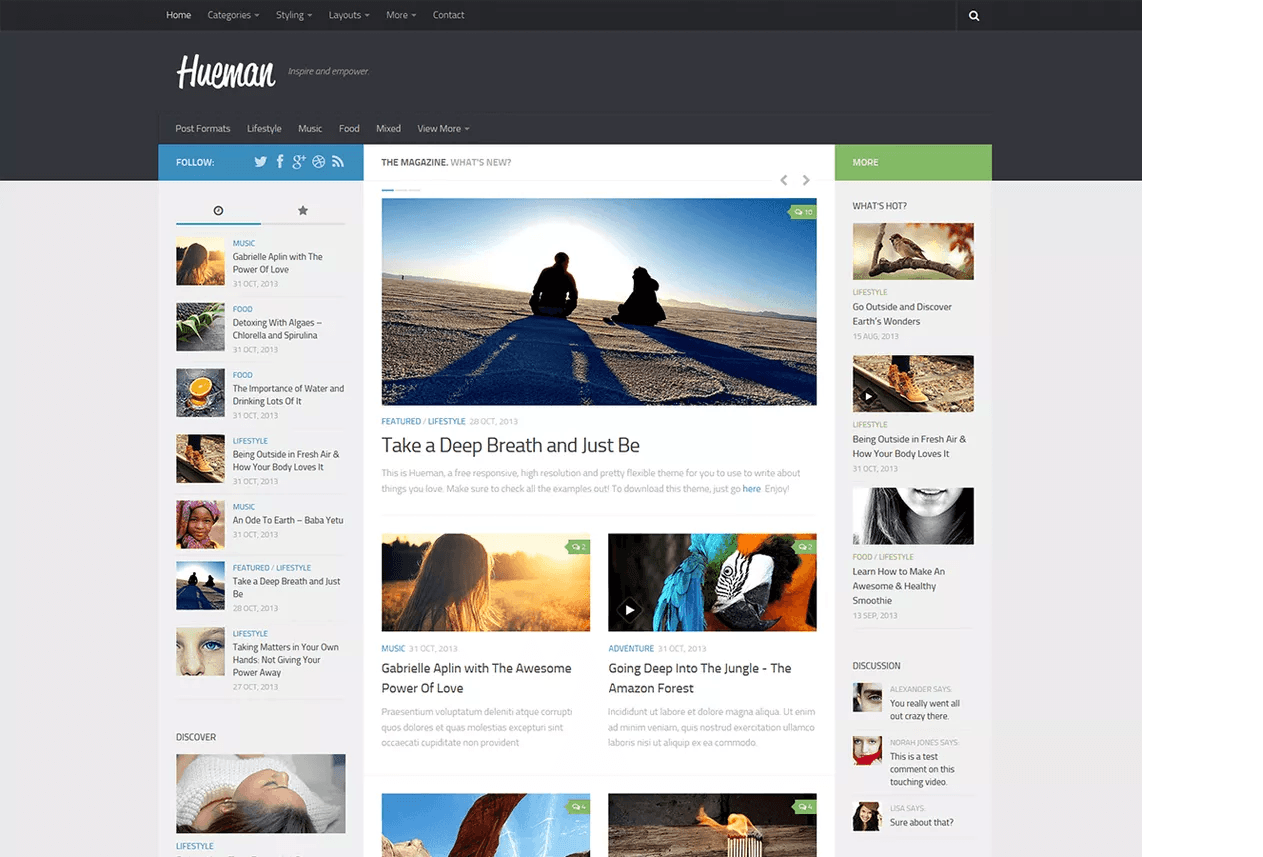The image size is (1263, 857).
Task: Open blue eye Taking Matters thumbnail
Action: coord(200,652)
